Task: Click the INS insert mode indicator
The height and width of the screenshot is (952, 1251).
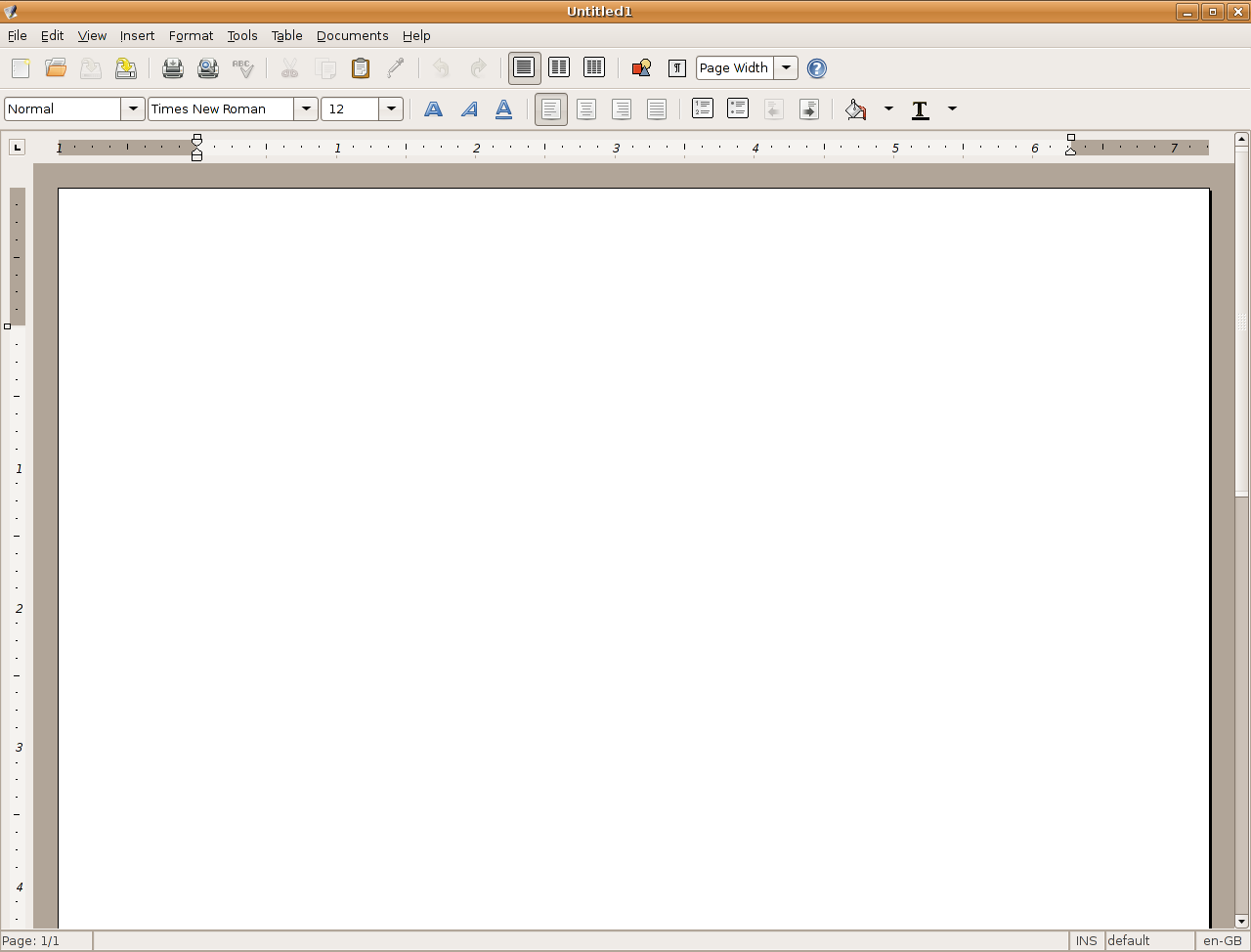Action: click(x=1086, y=940)
